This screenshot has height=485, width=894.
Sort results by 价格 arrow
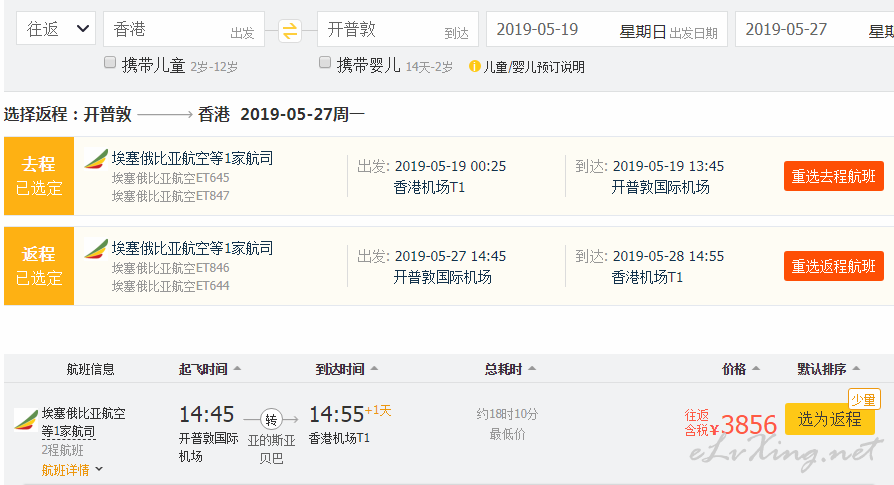point(756,369)
